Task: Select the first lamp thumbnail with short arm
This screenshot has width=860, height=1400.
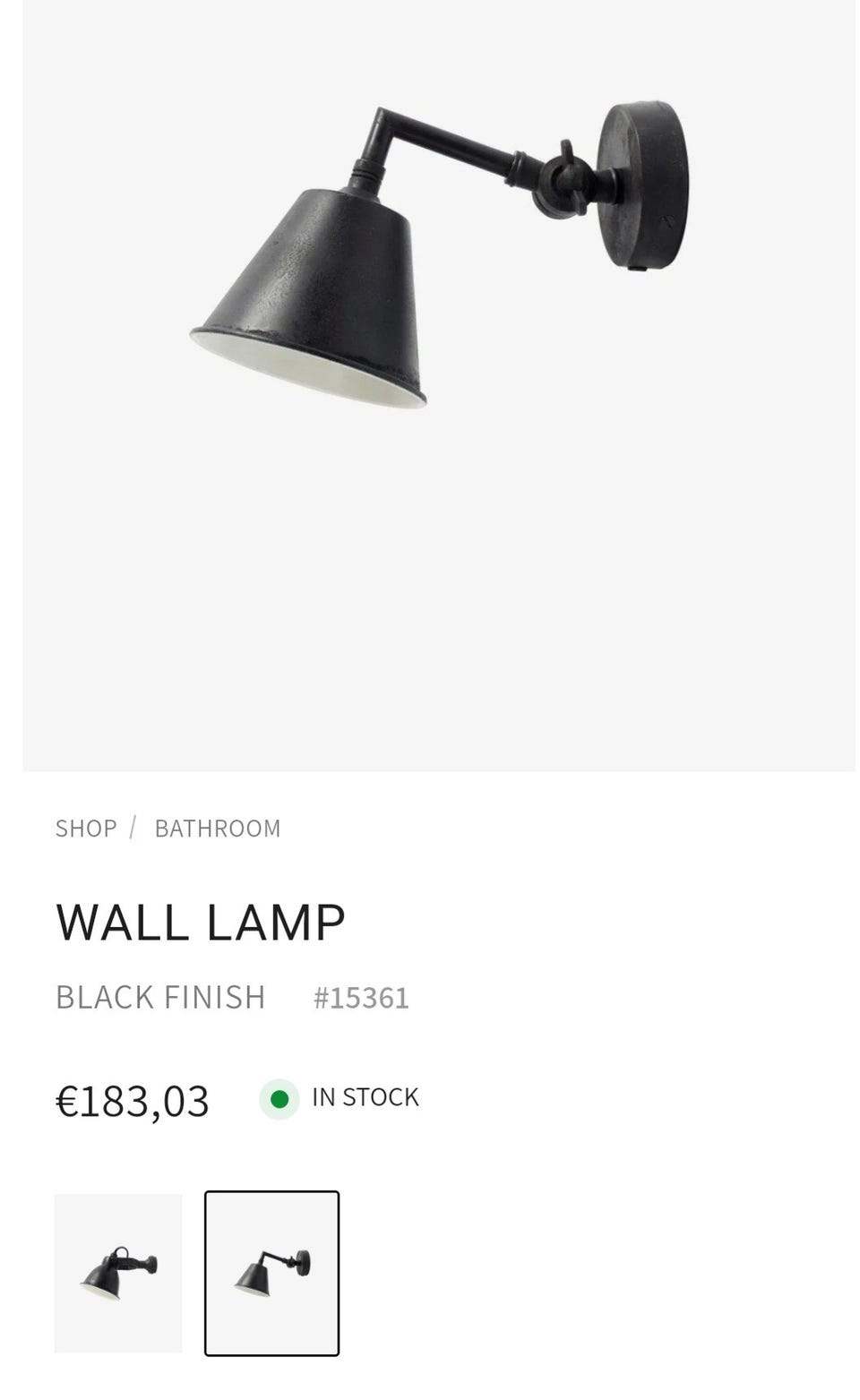Action: click(x=118, y=1273)
